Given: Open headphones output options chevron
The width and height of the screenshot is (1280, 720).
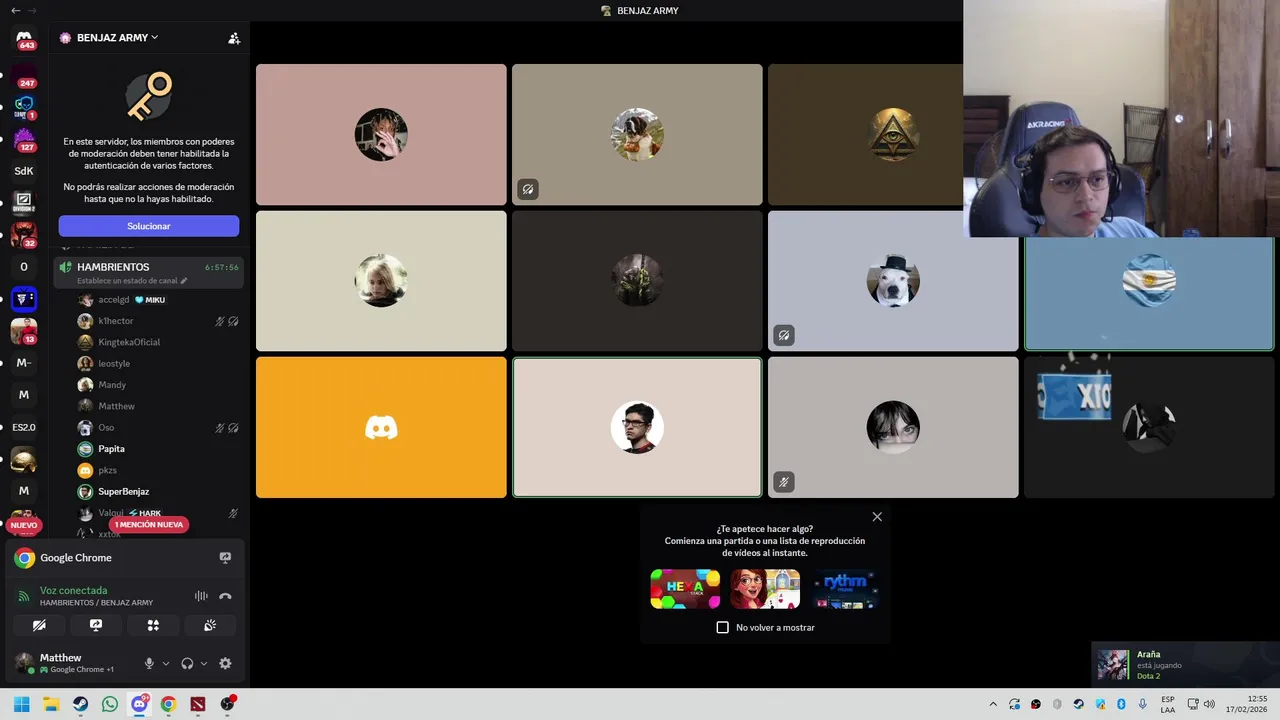Looking at the screenshot, I should point(204,663).
